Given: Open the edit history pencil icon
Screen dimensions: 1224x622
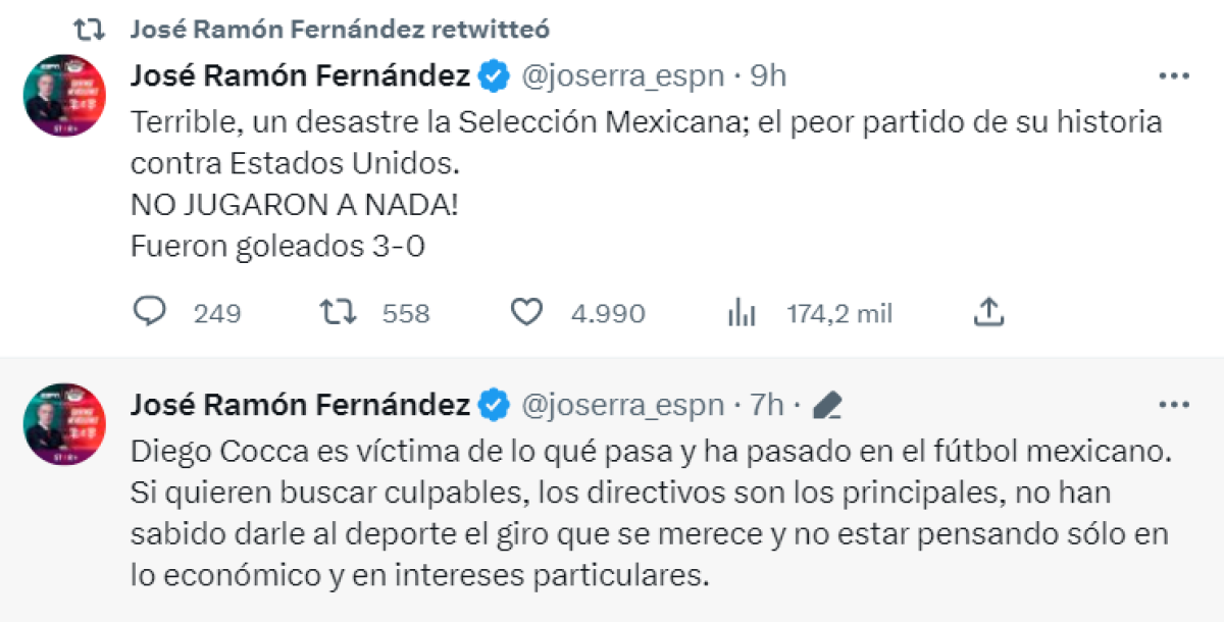Looking at the screenshot, I should tap(828, 404).
